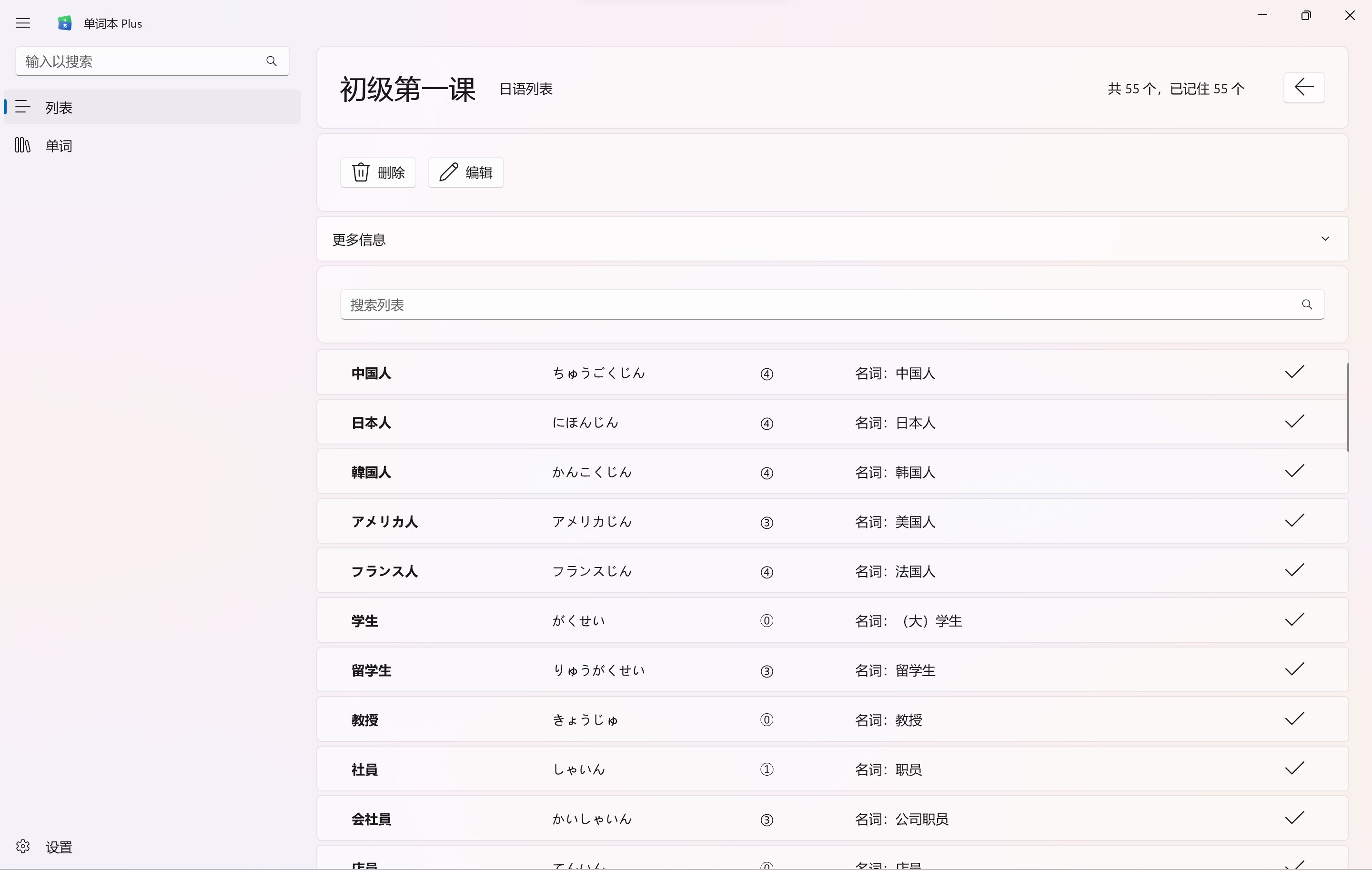Viewport: 1372px width, 870px height.
Task: Click the 单词本 Plus app logo
Action: (x=64, y=23)
